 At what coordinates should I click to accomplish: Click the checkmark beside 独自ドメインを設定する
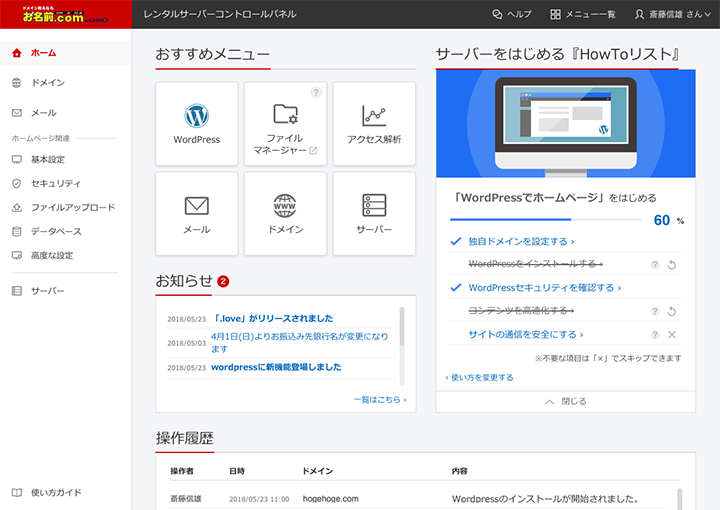456,241
